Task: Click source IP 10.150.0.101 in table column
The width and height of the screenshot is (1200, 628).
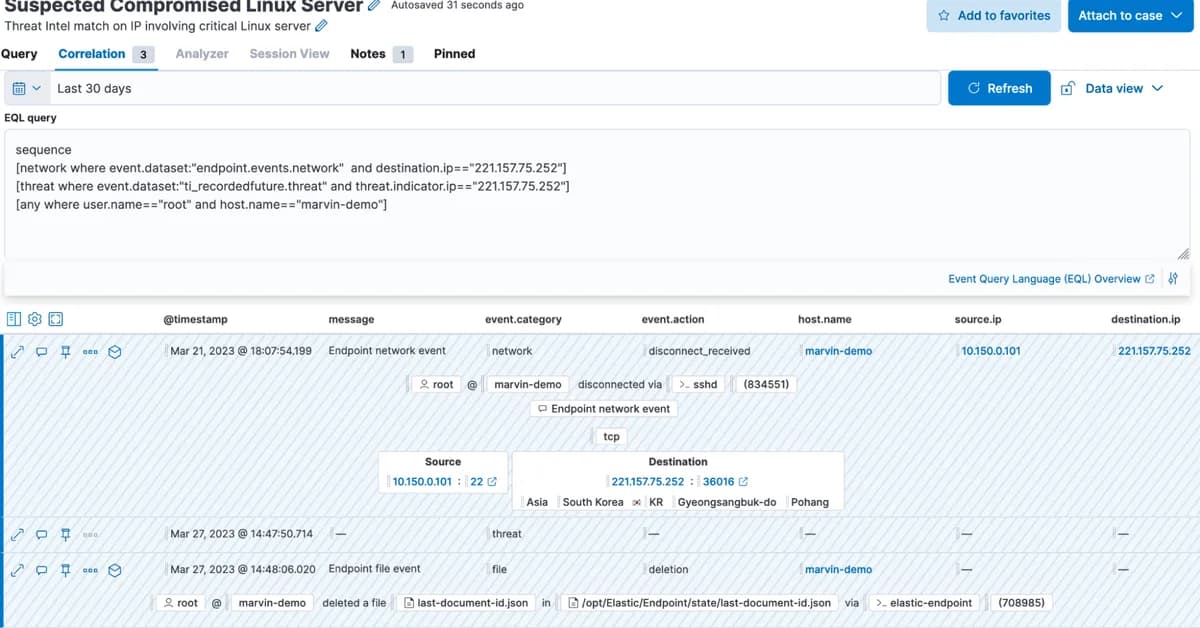Action: pyautogui.click(x=991, y=351)
